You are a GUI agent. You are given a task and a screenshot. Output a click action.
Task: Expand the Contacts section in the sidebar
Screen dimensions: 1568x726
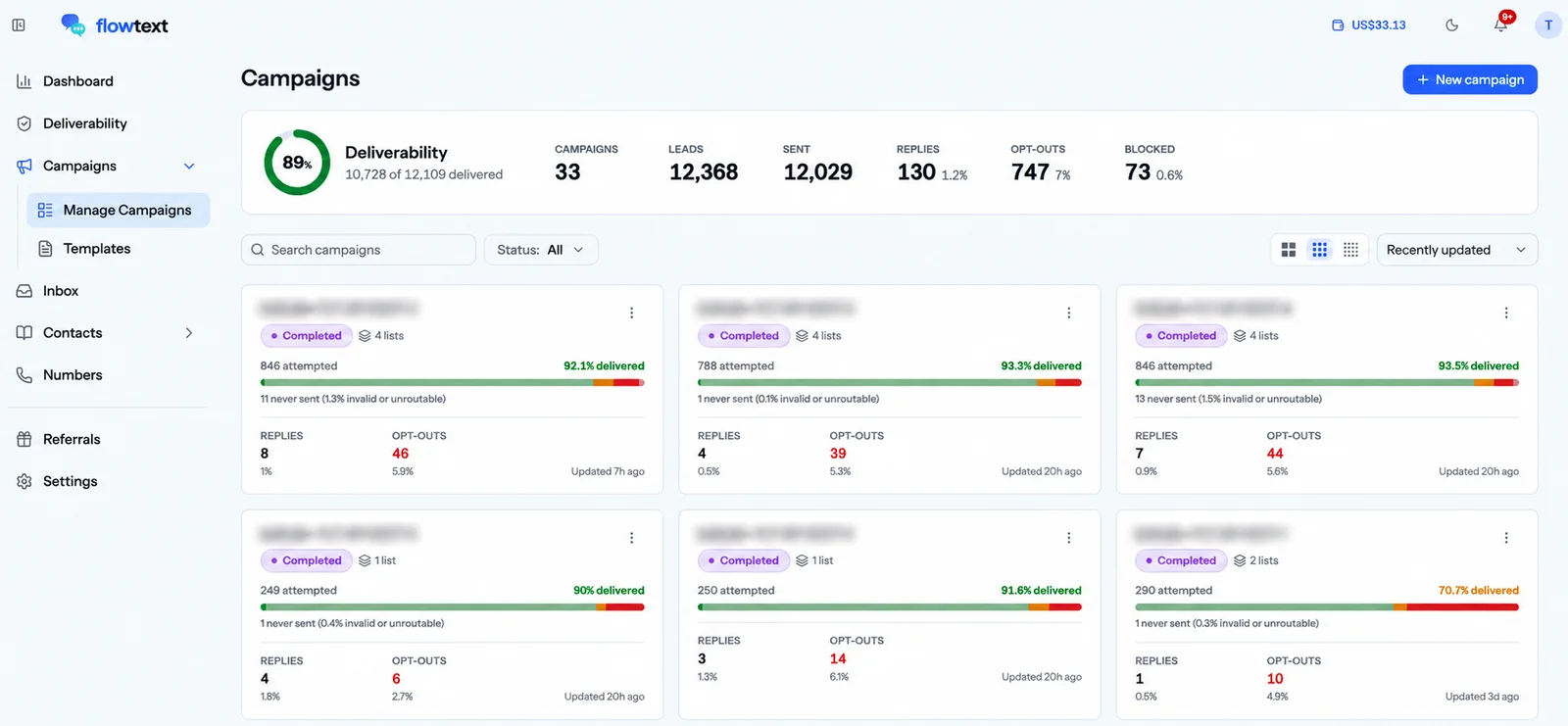tap(189, 333)
